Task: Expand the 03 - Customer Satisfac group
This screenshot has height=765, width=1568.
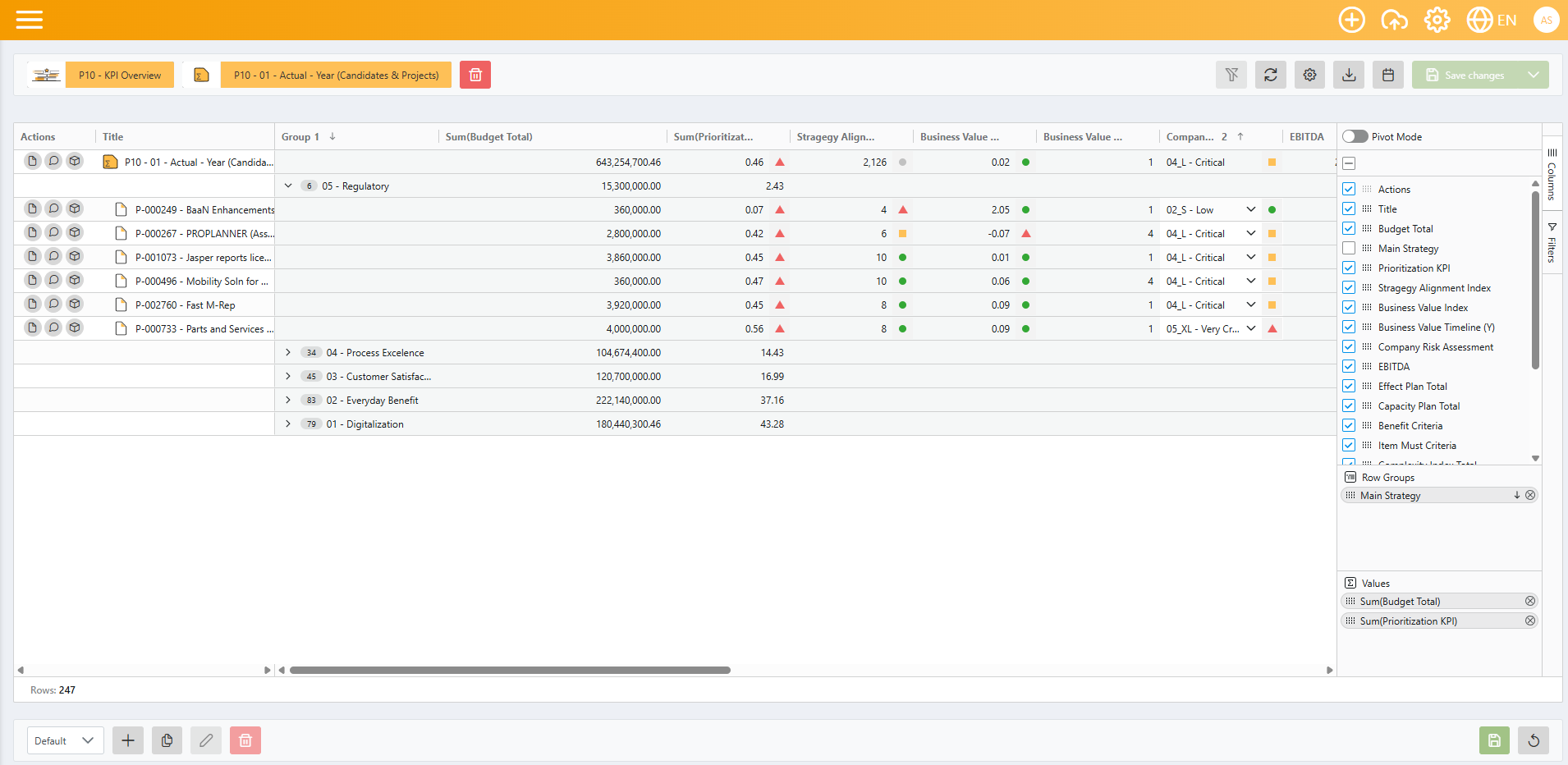Action: click(x=288, y=376)
